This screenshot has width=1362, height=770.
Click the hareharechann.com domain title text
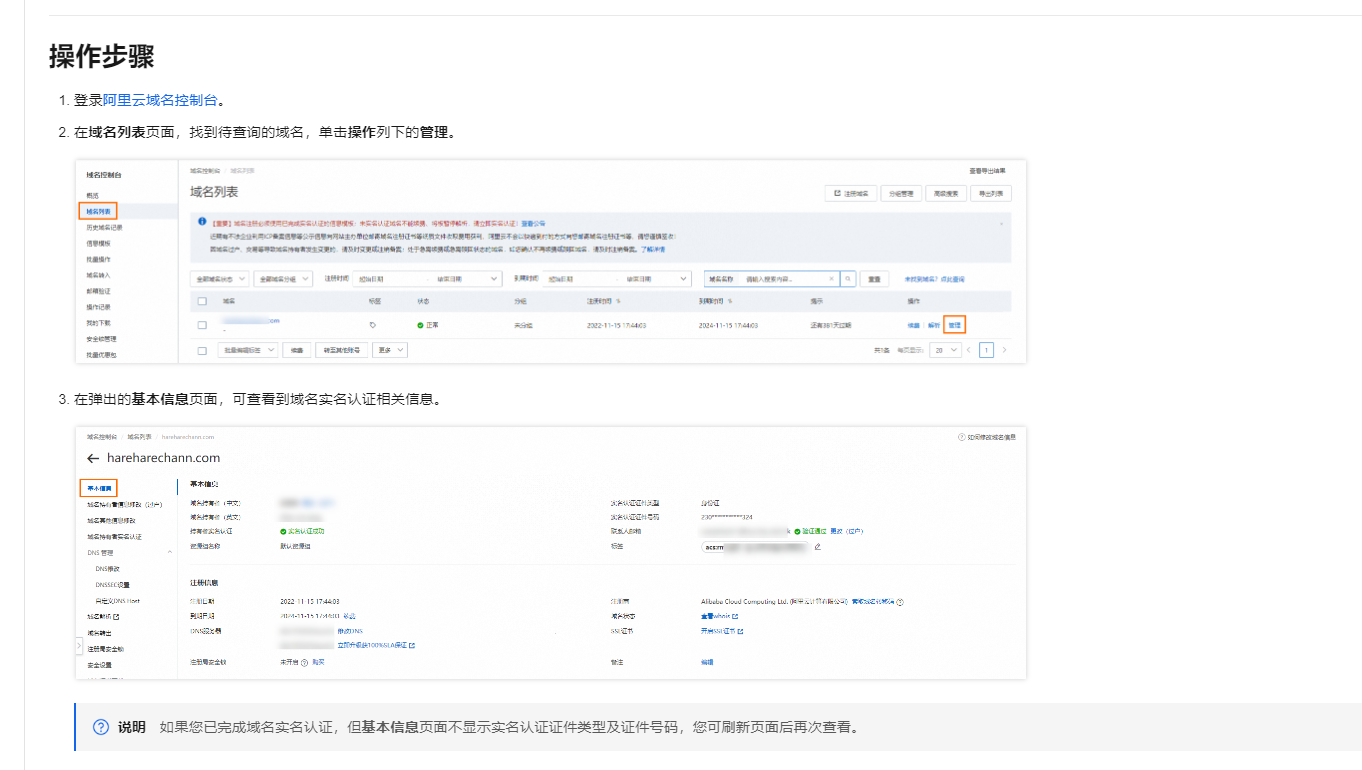(163, 458)
